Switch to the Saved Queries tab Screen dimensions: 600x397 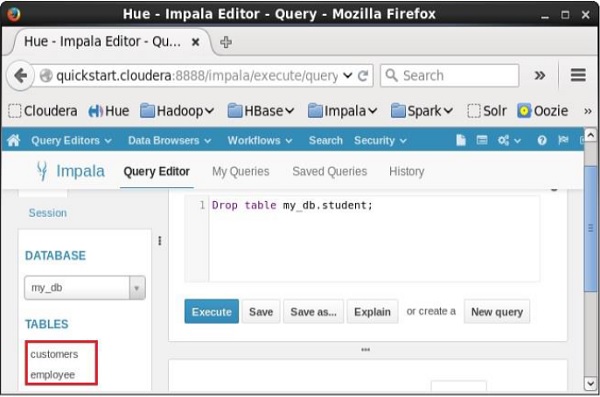click(329, 172)
